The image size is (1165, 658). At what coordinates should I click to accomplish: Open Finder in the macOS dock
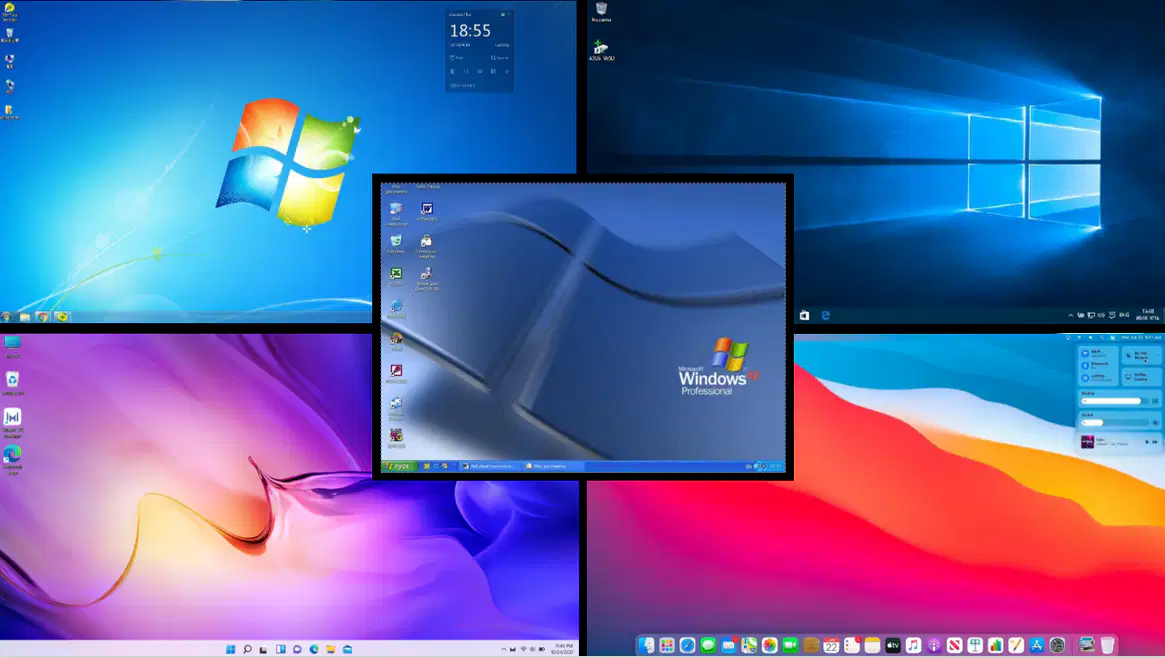(646, 645)
